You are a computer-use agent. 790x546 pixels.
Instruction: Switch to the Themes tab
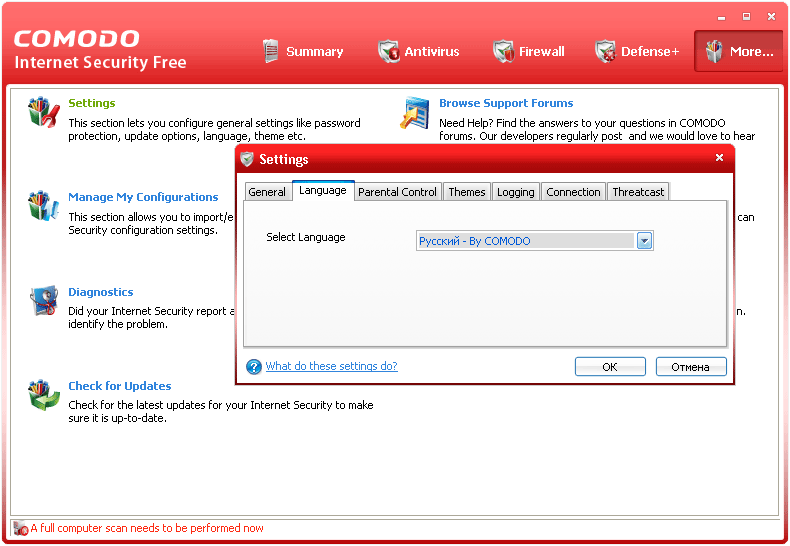tap(467, 192)
